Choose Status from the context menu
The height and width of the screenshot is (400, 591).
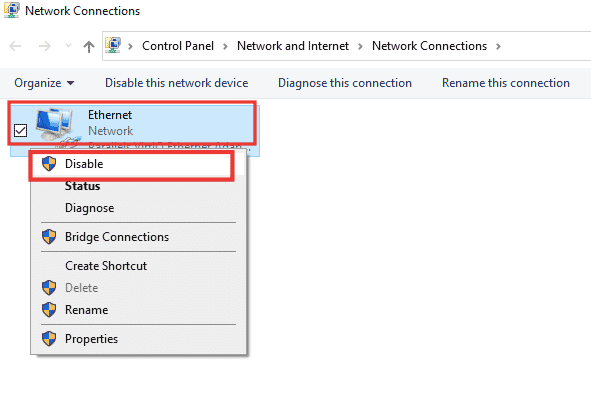[82, 186]
